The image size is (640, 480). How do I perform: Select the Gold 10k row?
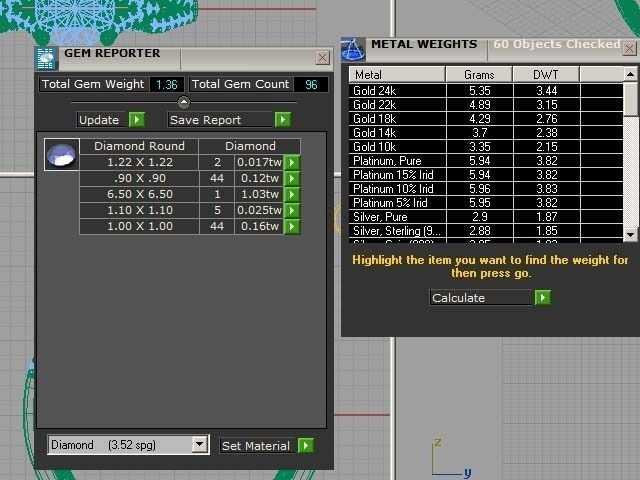tap(486, 147)
